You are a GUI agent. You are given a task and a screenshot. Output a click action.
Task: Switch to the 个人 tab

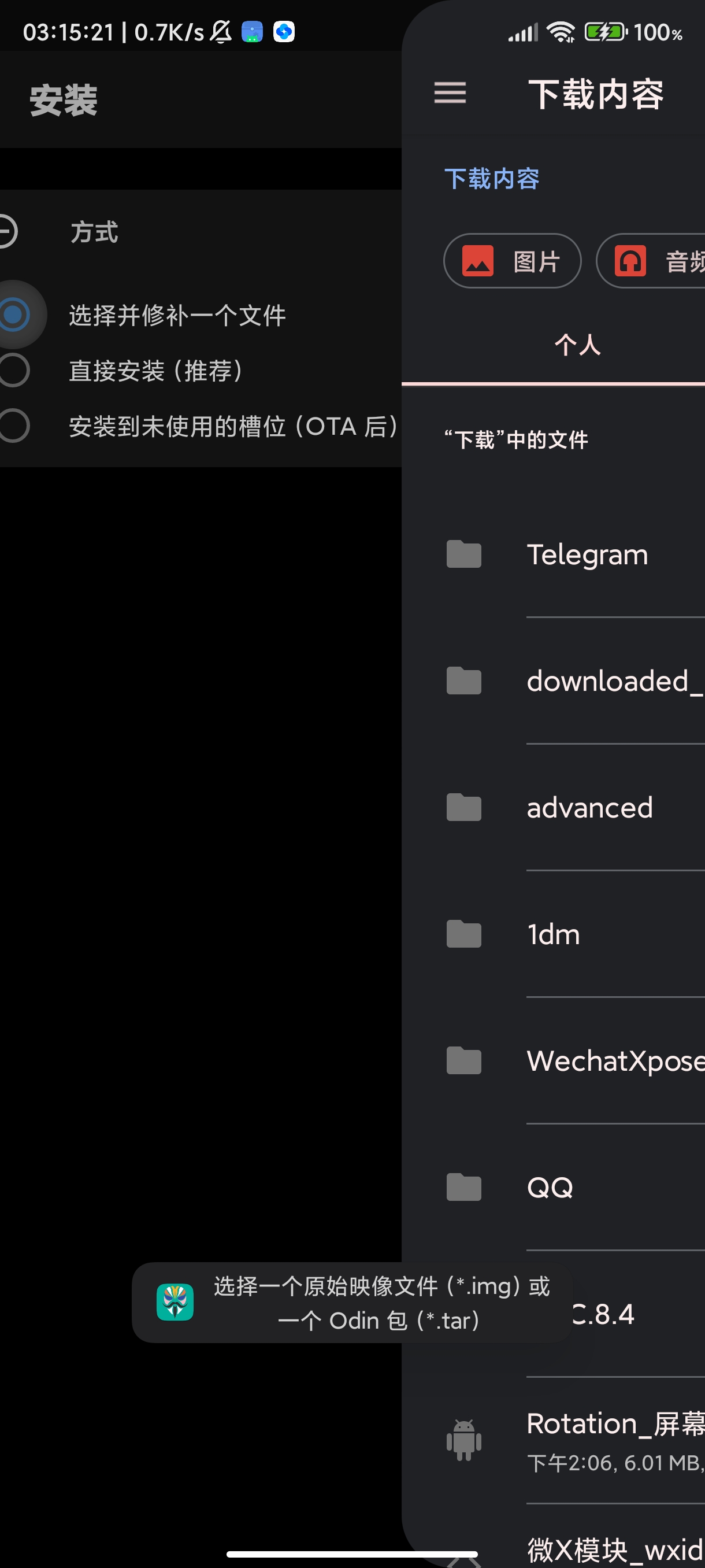577,345
